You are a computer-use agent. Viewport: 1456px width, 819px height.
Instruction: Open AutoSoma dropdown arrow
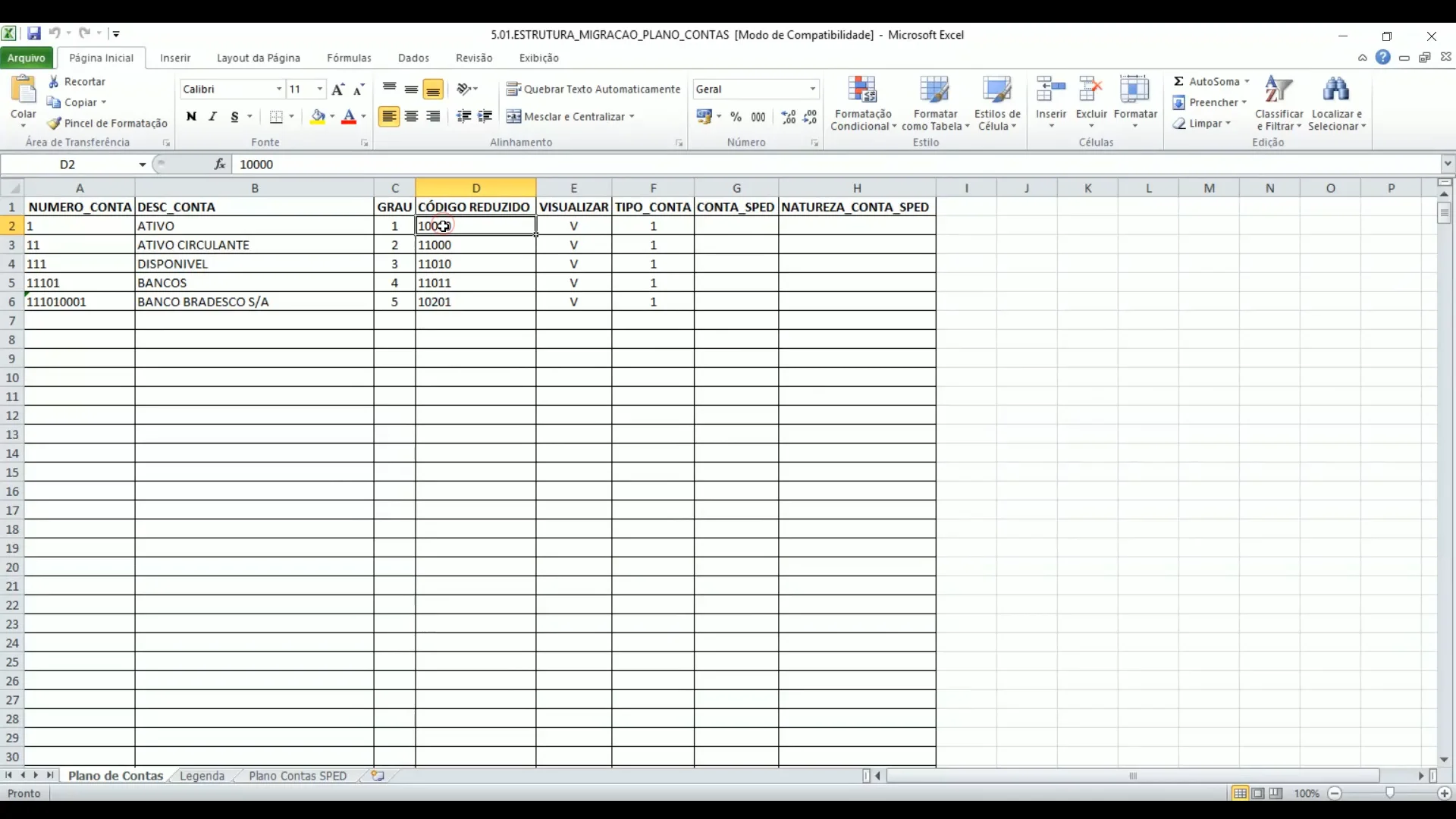tap(1247, 81)
